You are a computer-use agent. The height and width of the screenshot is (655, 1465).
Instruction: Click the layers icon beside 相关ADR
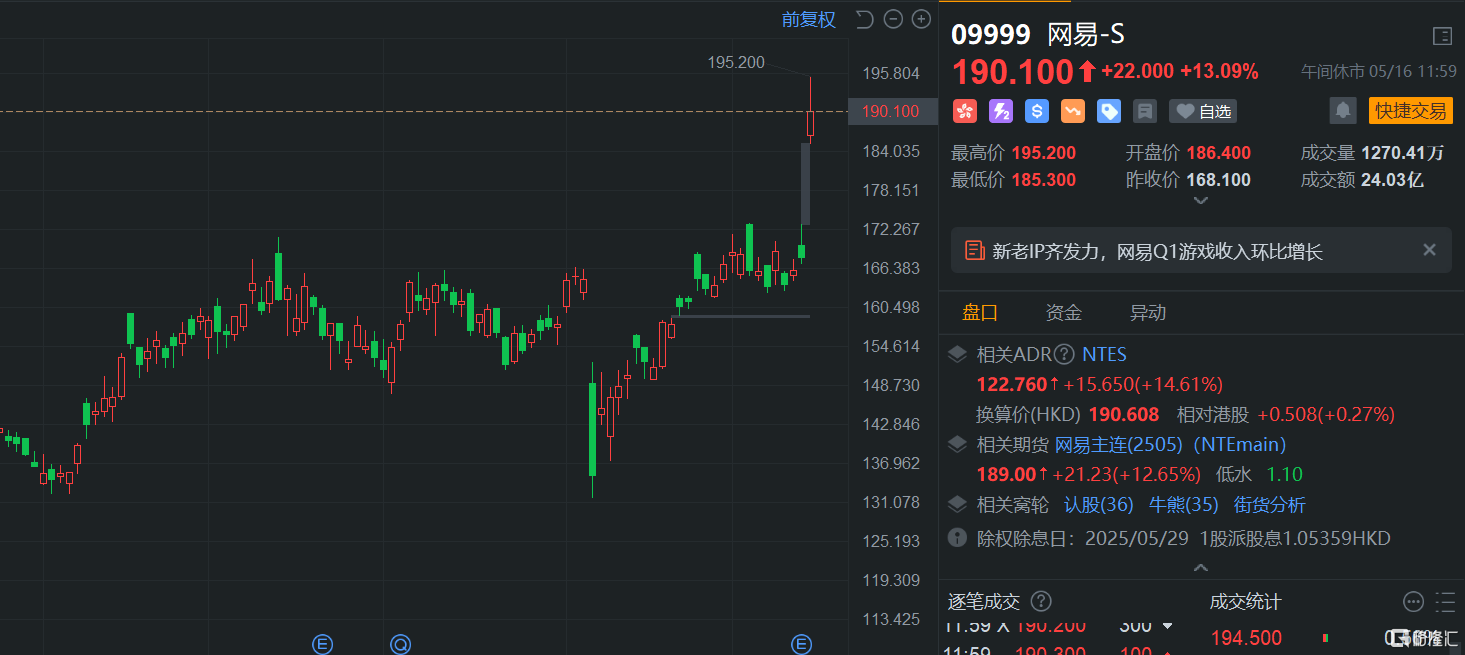click(957, 354)
